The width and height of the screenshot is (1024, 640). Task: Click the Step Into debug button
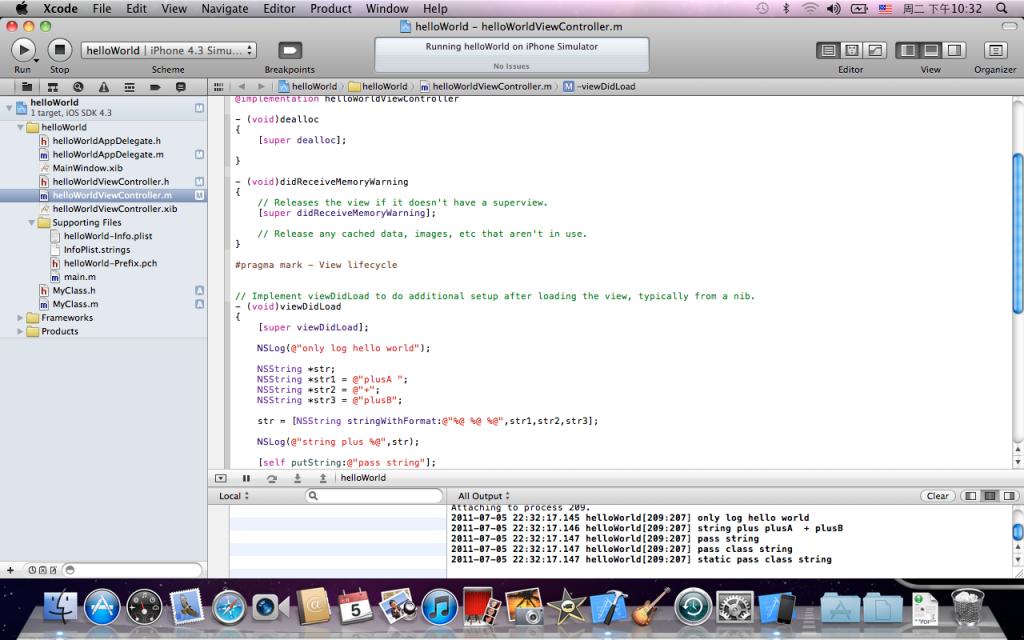[x=297, y=478]
